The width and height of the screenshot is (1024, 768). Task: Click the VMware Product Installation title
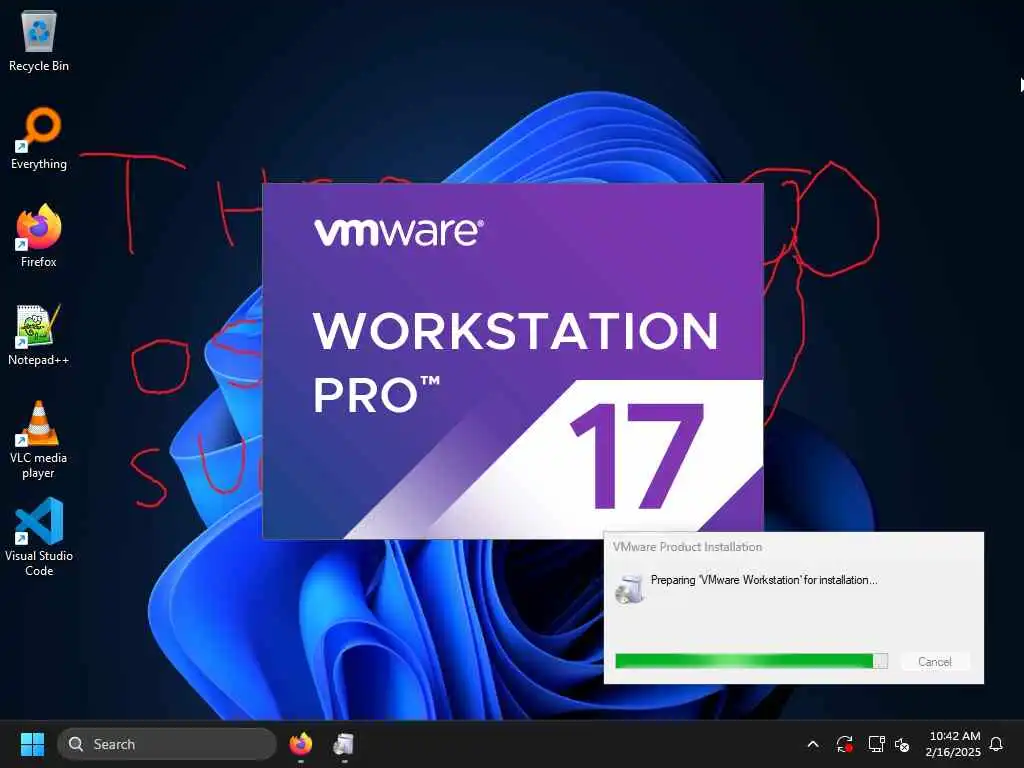pyautogui.click(x=687, y=547)
